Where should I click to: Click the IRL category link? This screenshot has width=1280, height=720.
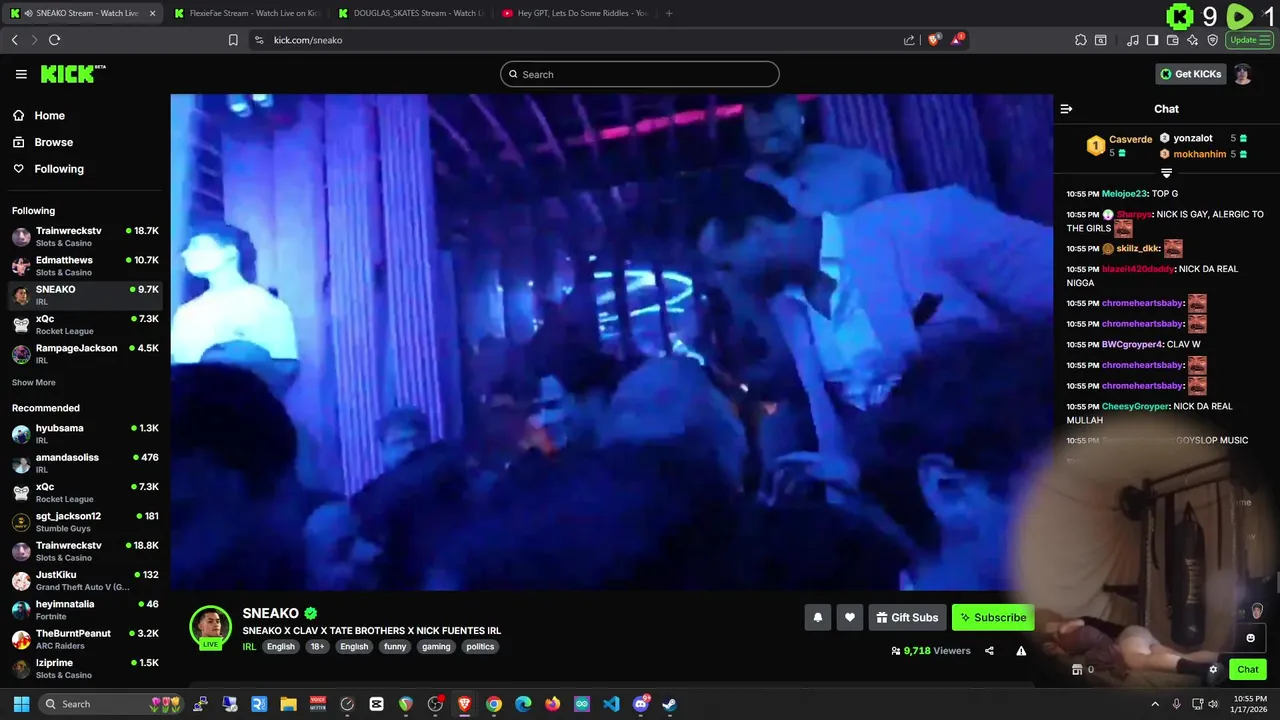(249, 647)
